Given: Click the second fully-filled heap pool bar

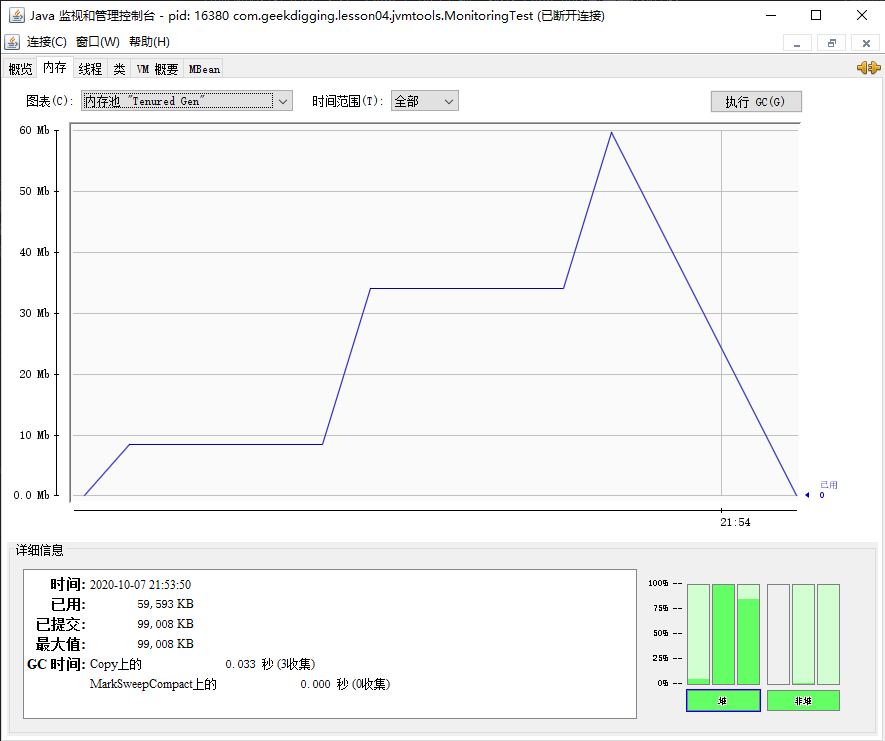Looking at the screenshot, I should (724, 634).
